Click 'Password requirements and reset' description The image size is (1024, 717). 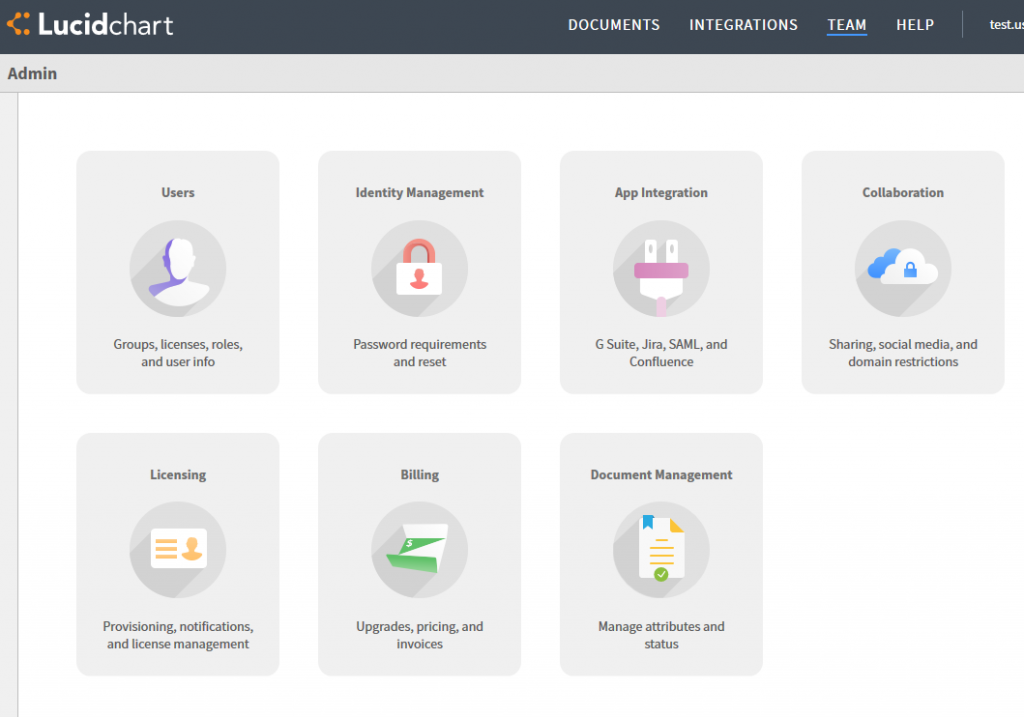click(419, 353)
